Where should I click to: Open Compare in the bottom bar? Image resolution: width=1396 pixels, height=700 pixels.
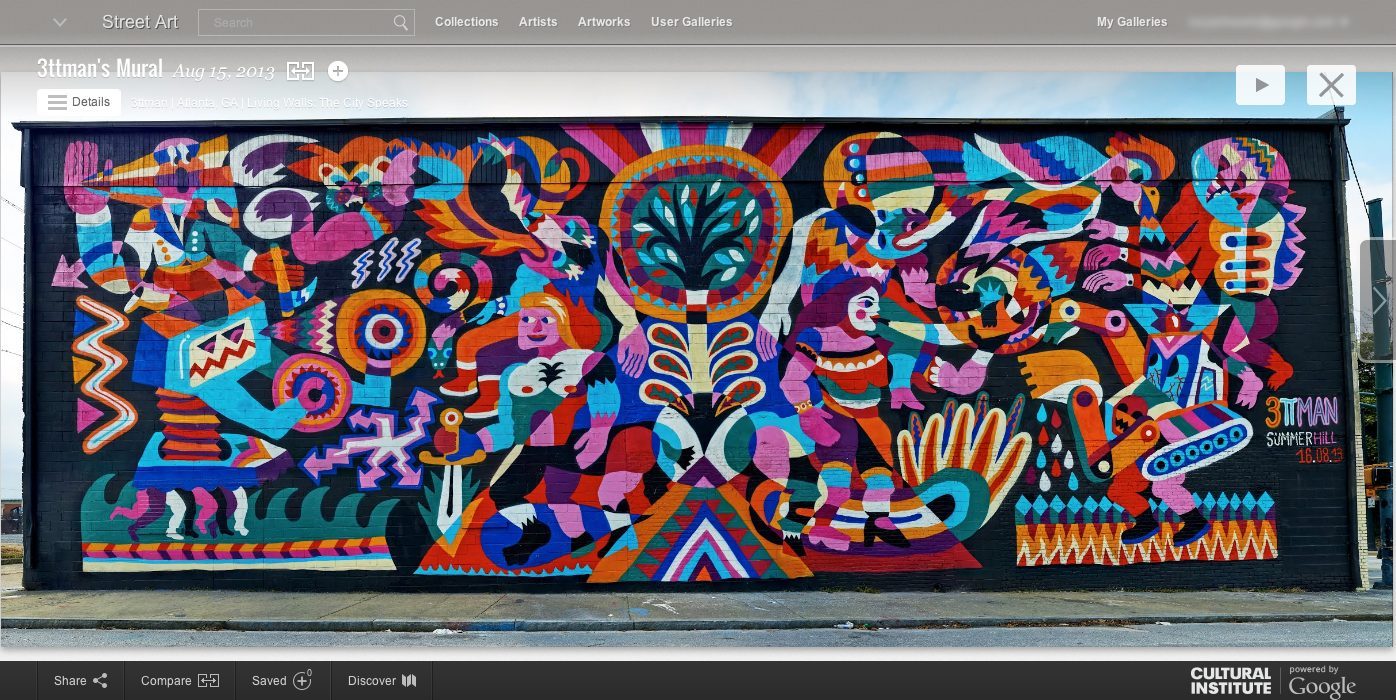pos(180,681)
